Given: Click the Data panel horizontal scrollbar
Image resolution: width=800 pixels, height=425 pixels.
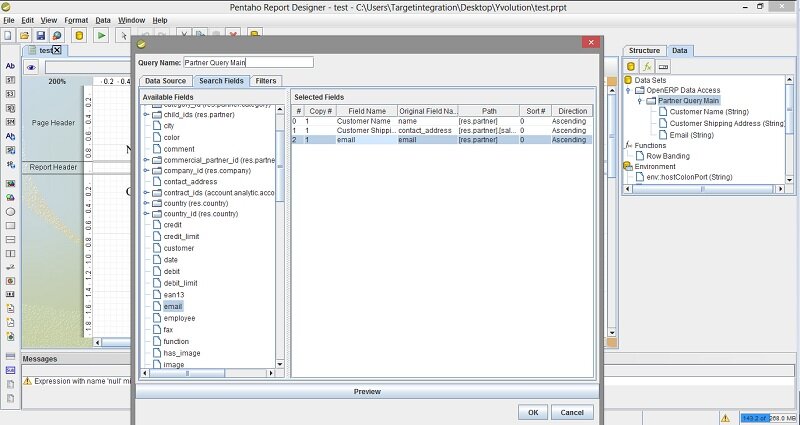Looking at the screenshot, I should [703, 189].
